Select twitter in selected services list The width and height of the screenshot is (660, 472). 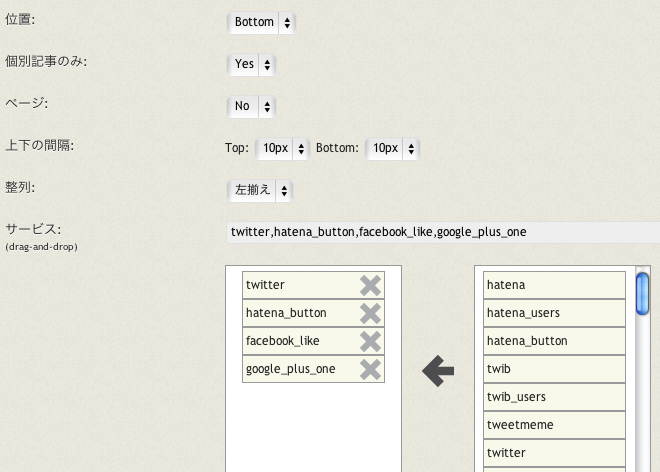click(313, 285)
